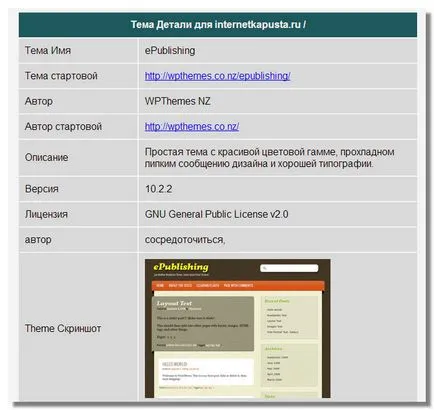Click the 'Версия' row label
434x410 pixels.
click(41, 189)
